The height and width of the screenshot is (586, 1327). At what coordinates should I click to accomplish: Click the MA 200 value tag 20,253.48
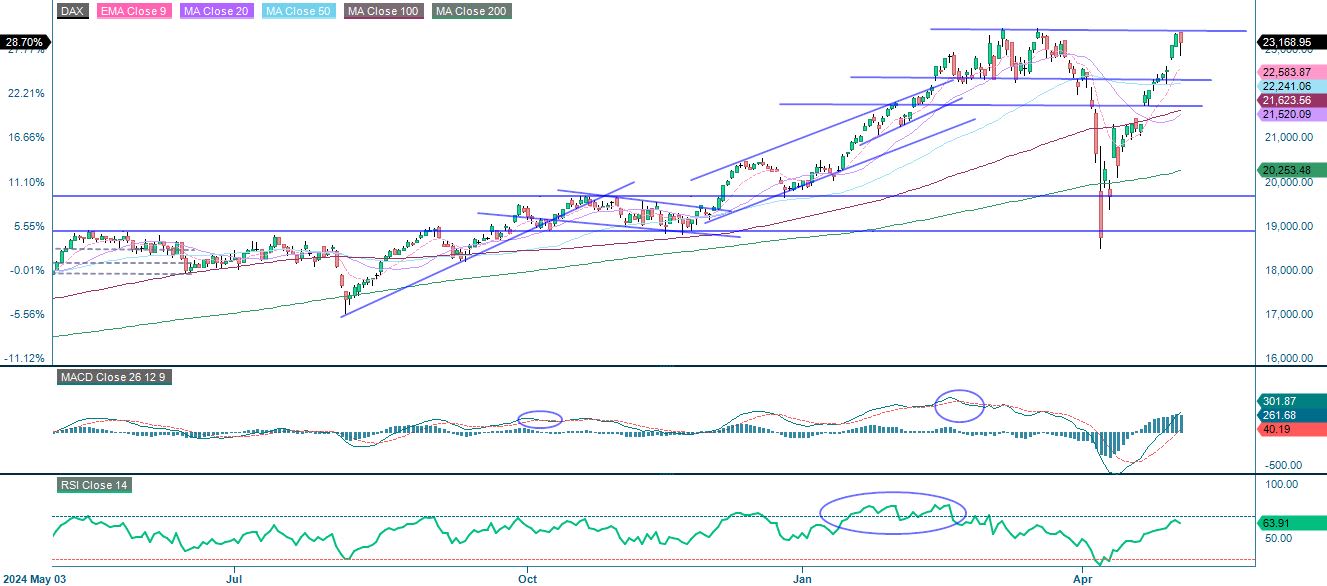point(1293,170)
